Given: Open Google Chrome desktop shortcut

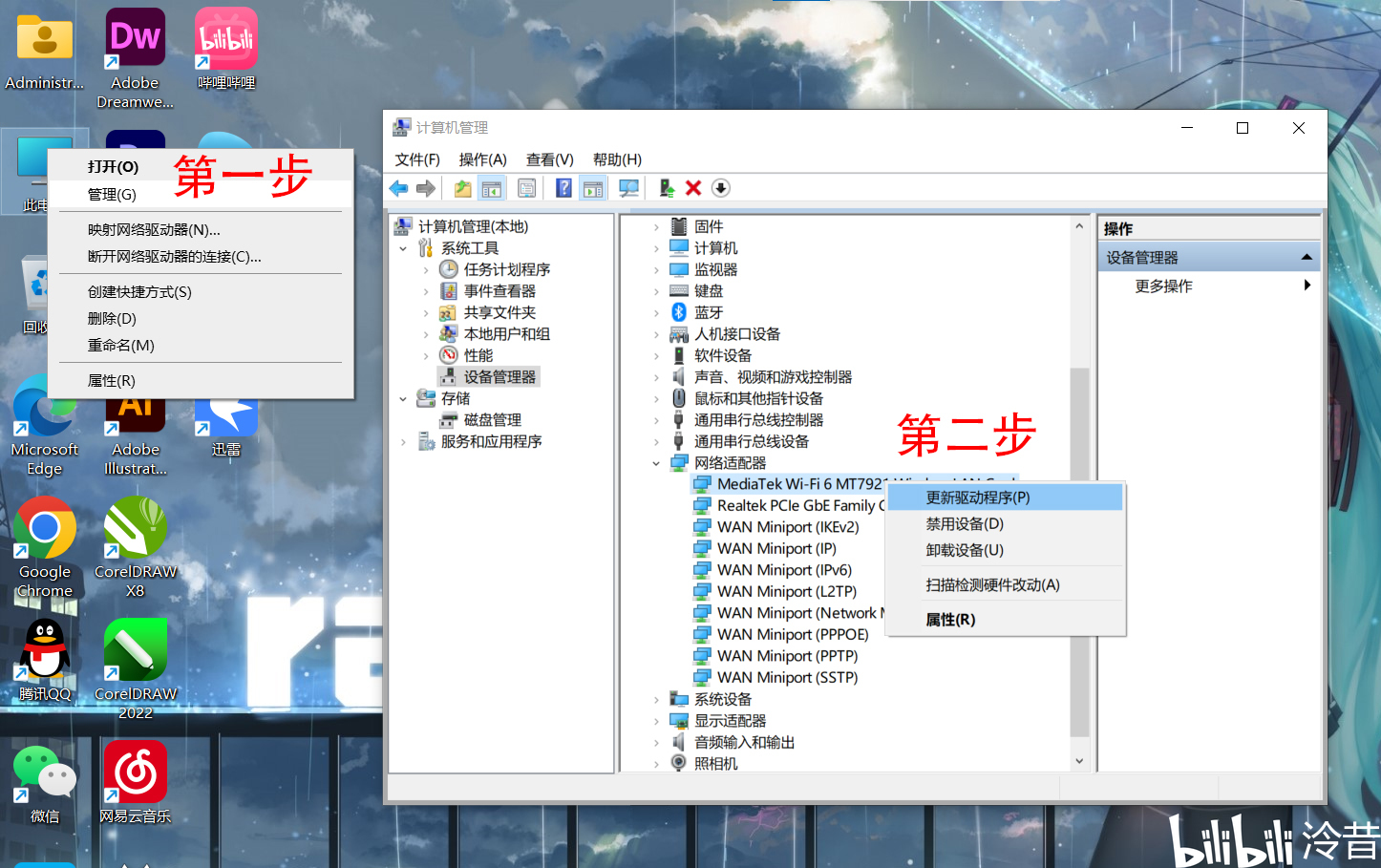Looking at the screenshot, I should [x=44, y=548].
